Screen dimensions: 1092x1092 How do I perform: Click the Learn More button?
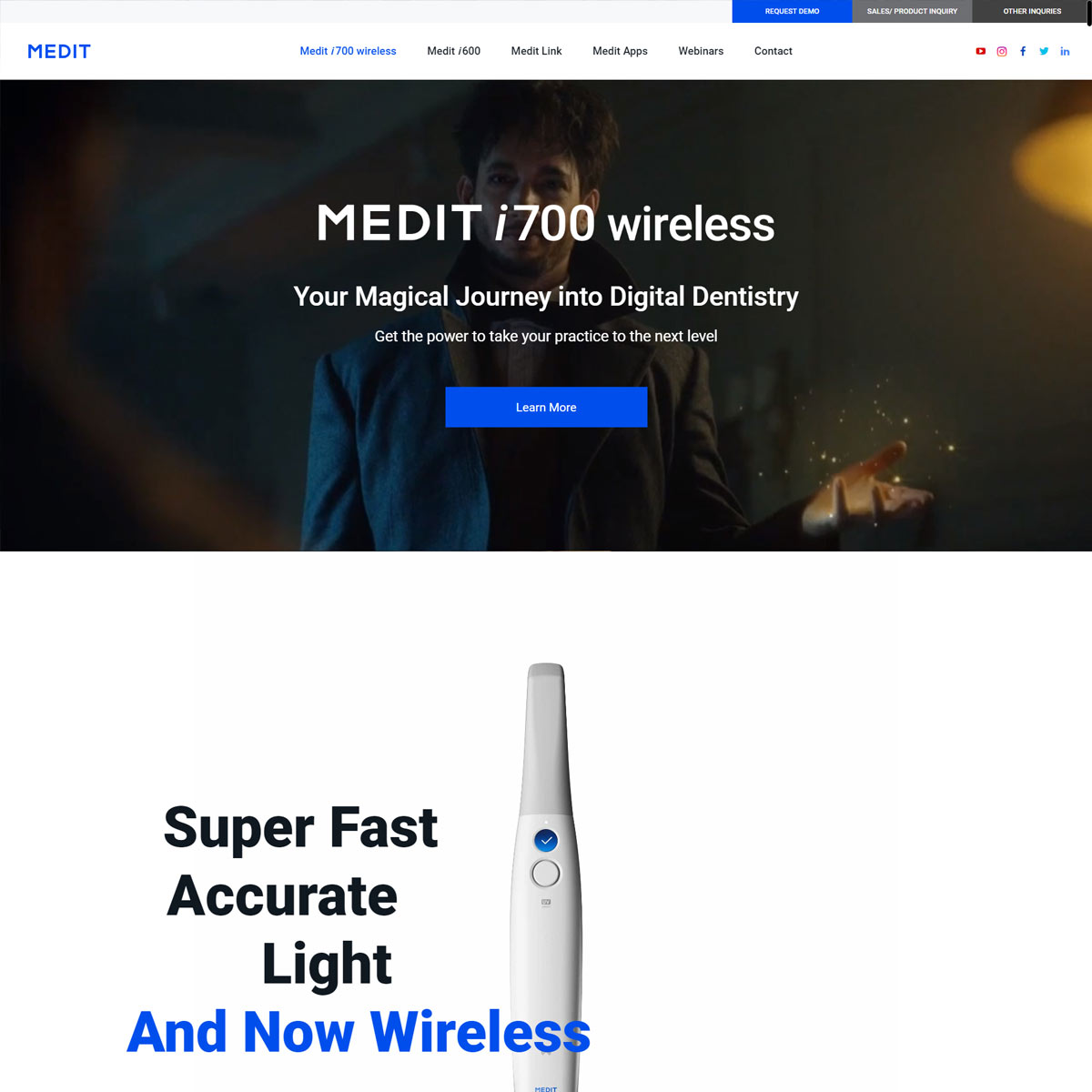tap(546, 407)
